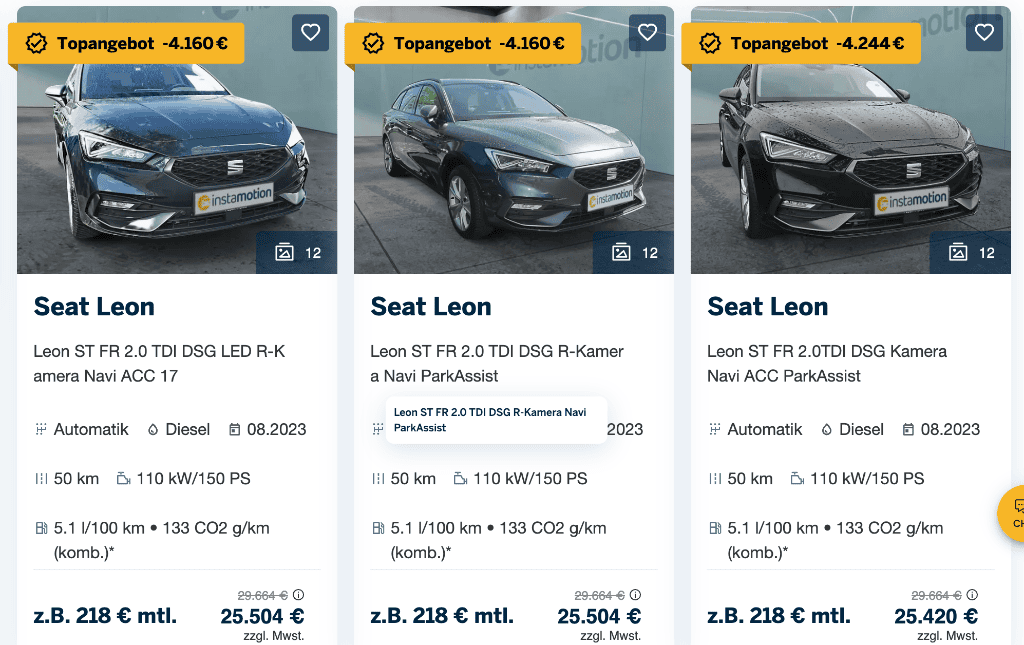Click price info icon on third card
Screen dimensions: 1024x645
click(x=972, y=595)
